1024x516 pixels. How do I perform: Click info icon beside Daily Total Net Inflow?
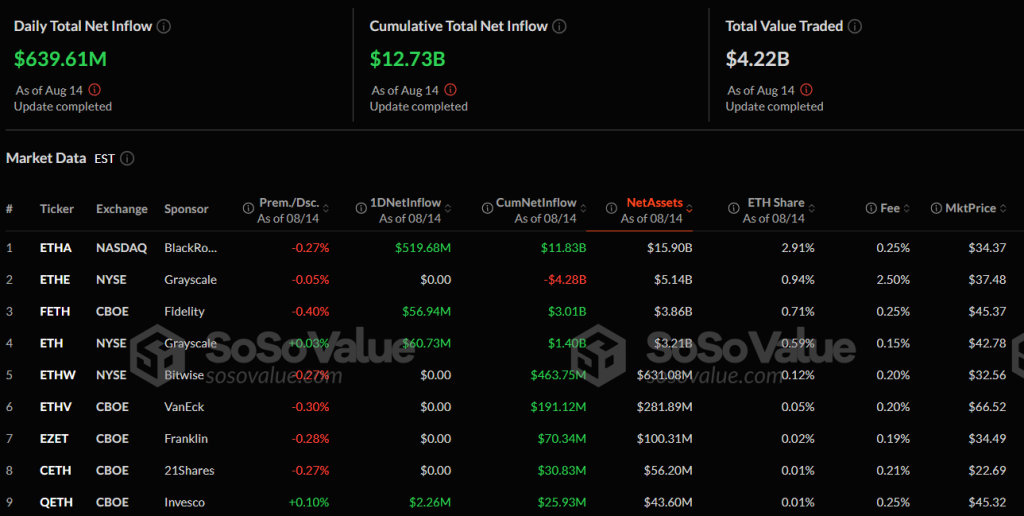(164, 26)
